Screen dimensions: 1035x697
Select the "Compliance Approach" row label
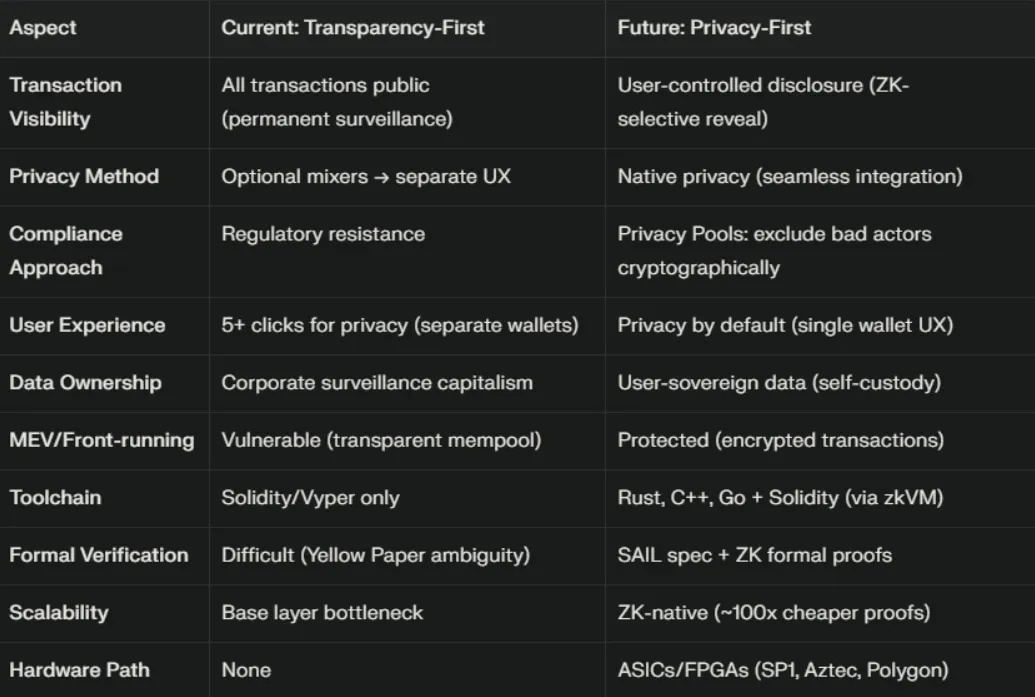tap(66, 251)
